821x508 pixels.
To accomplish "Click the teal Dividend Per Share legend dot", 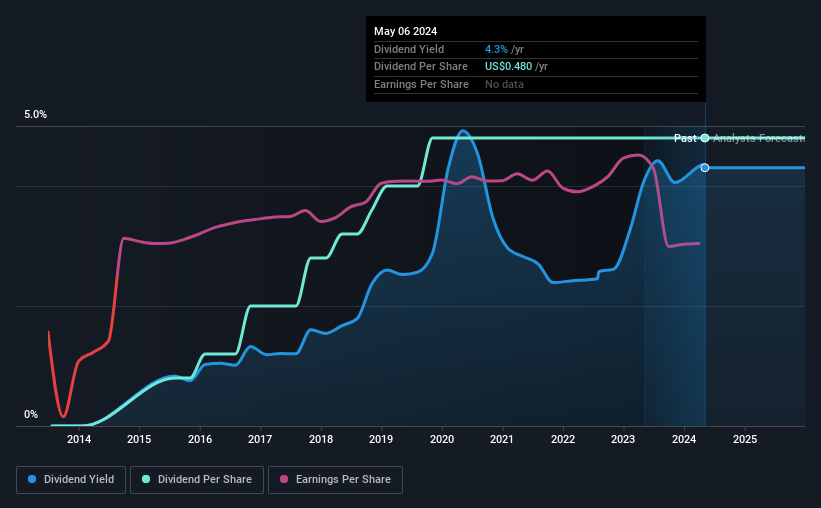I will 146,479.
